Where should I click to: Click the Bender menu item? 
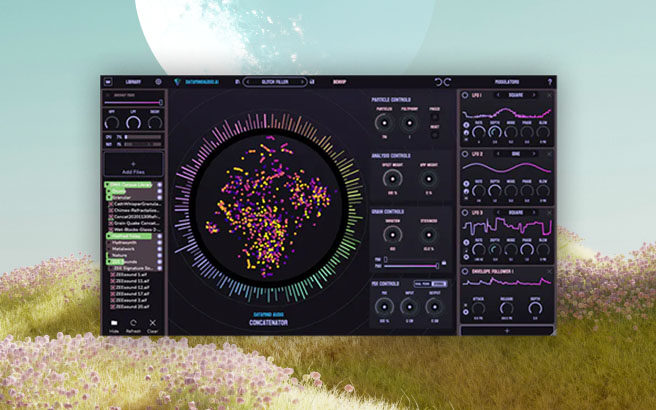click(339, 82)
